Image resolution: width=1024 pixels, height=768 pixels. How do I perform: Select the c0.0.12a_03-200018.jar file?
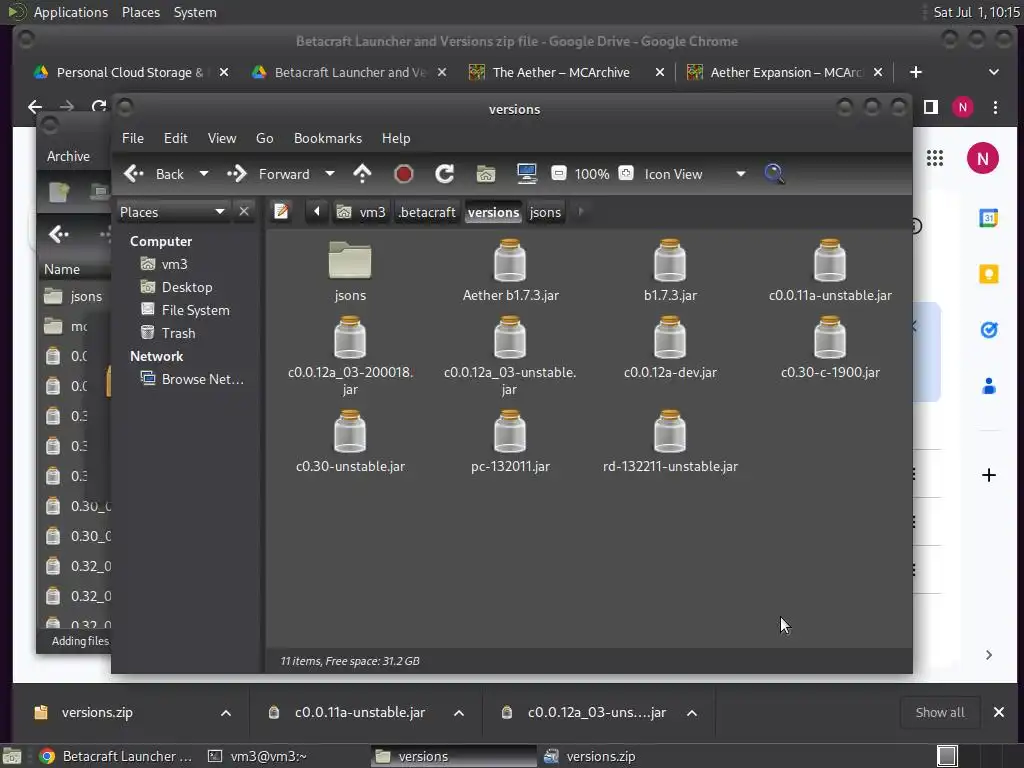[350, 356]
